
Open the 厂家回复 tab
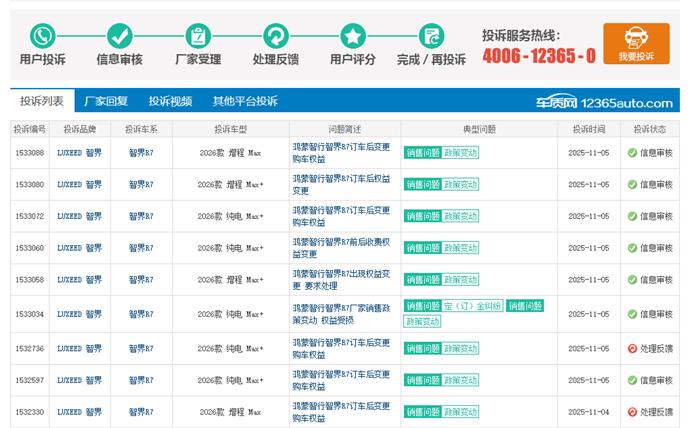point(106,101)
